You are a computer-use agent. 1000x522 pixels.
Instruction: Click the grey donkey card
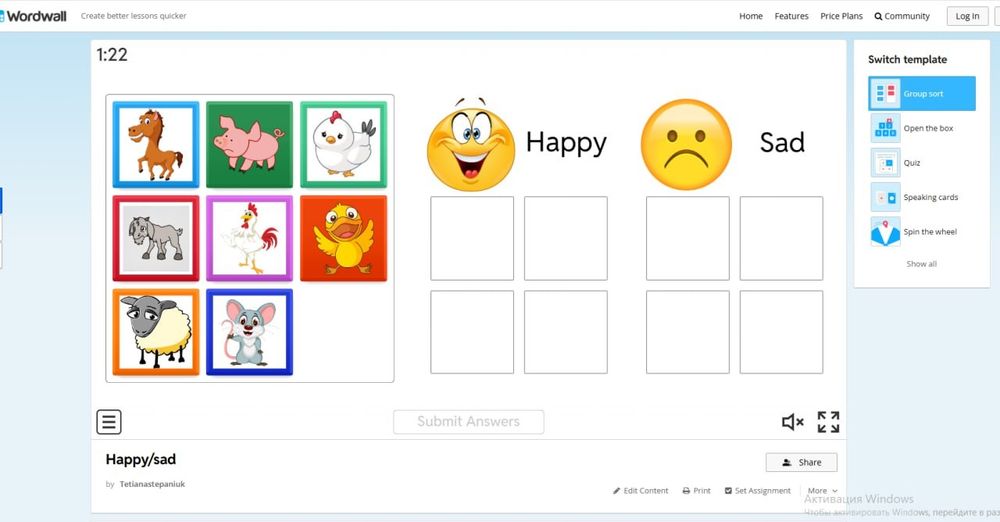pyautogui.click(x=156, y=239)
